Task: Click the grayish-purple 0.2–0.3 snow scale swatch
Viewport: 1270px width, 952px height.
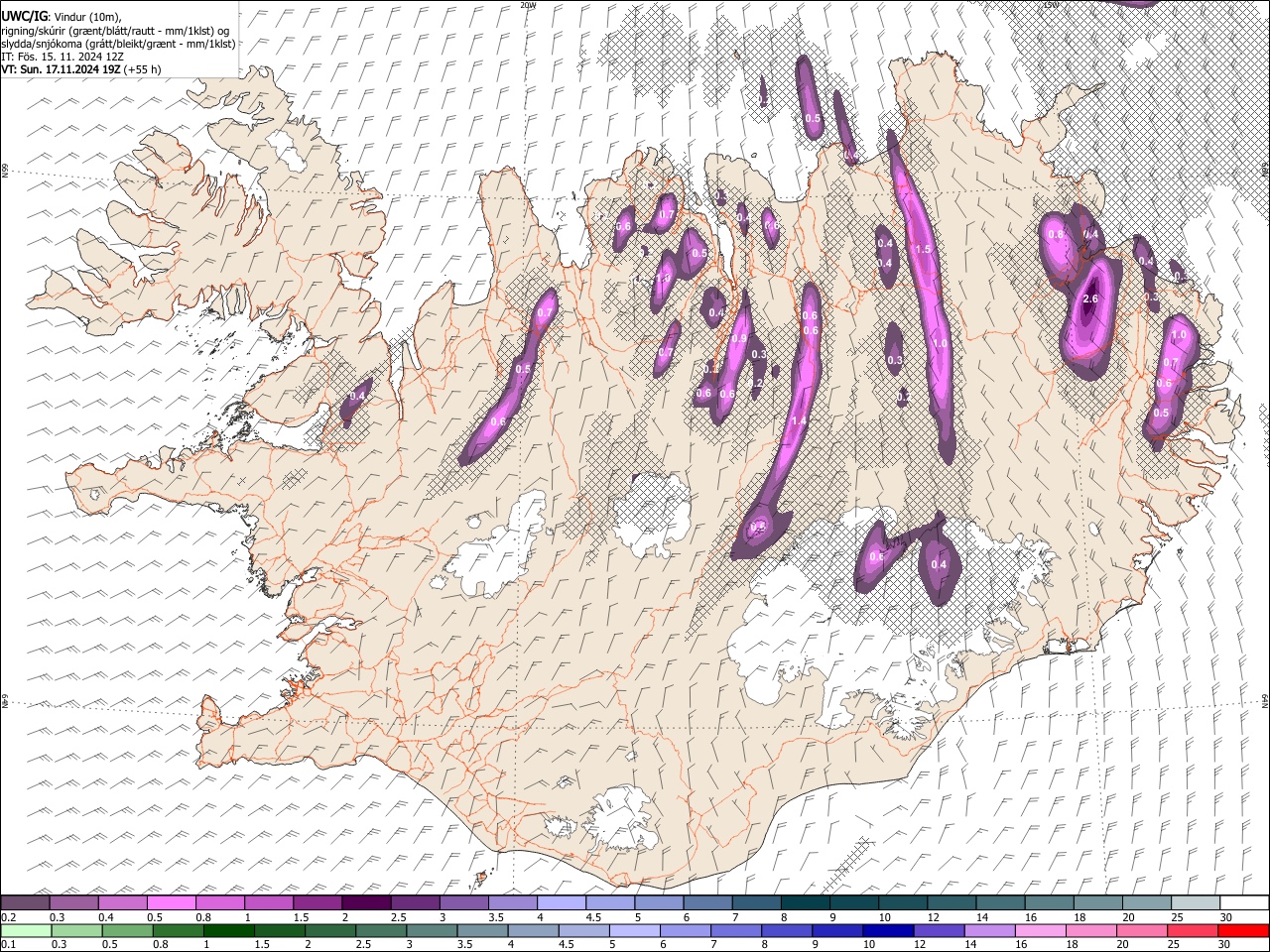Action: (25, 903)
